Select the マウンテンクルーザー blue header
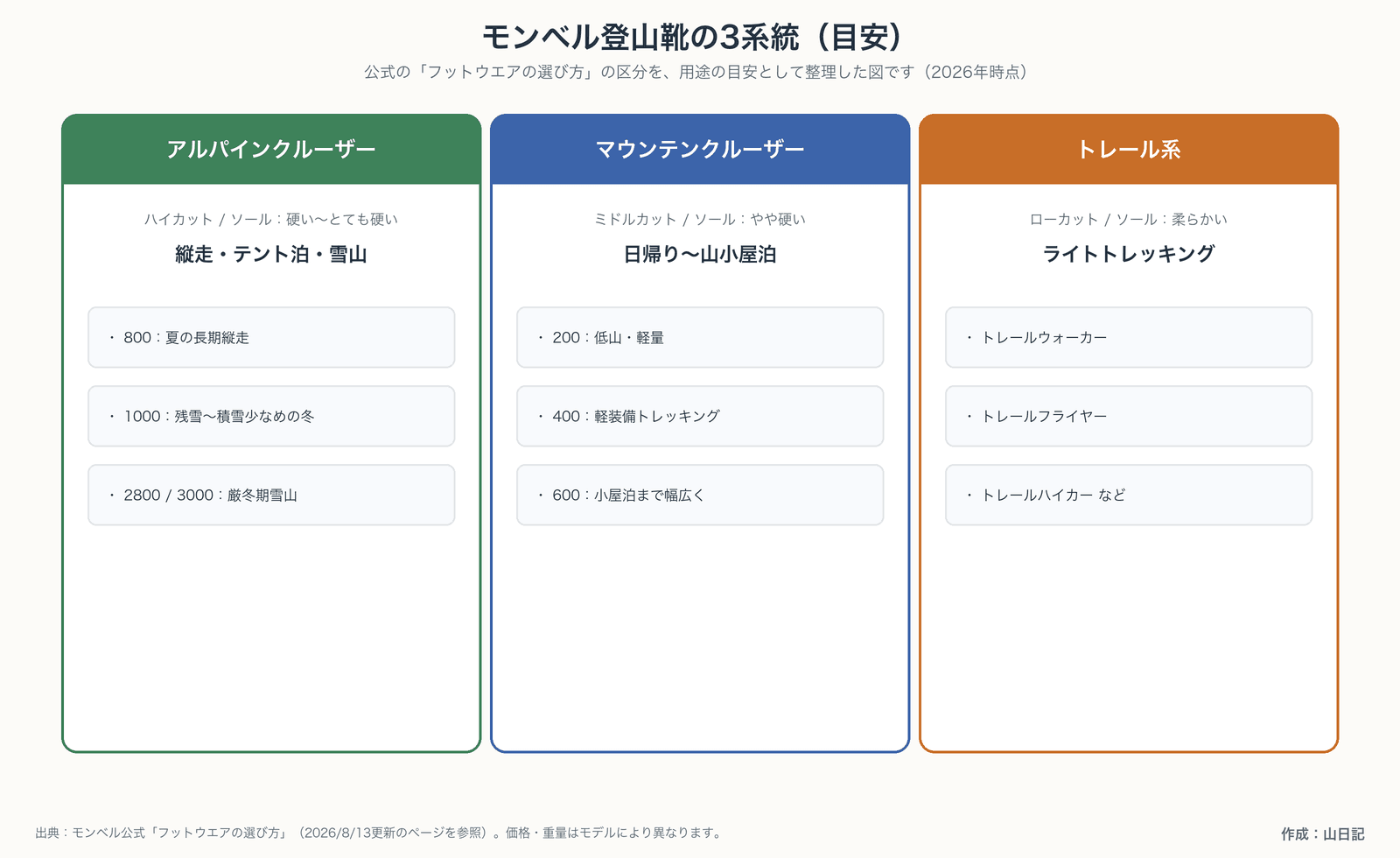This screenshot has height=858, width=1400. click(700, 150)
